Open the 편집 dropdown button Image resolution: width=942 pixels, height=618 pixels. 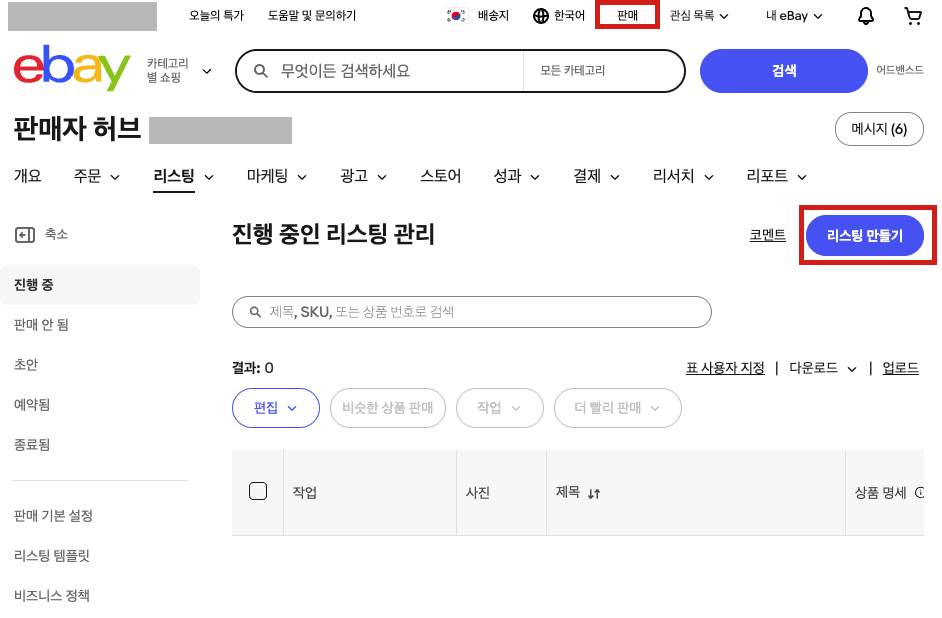tap(276, 408)
